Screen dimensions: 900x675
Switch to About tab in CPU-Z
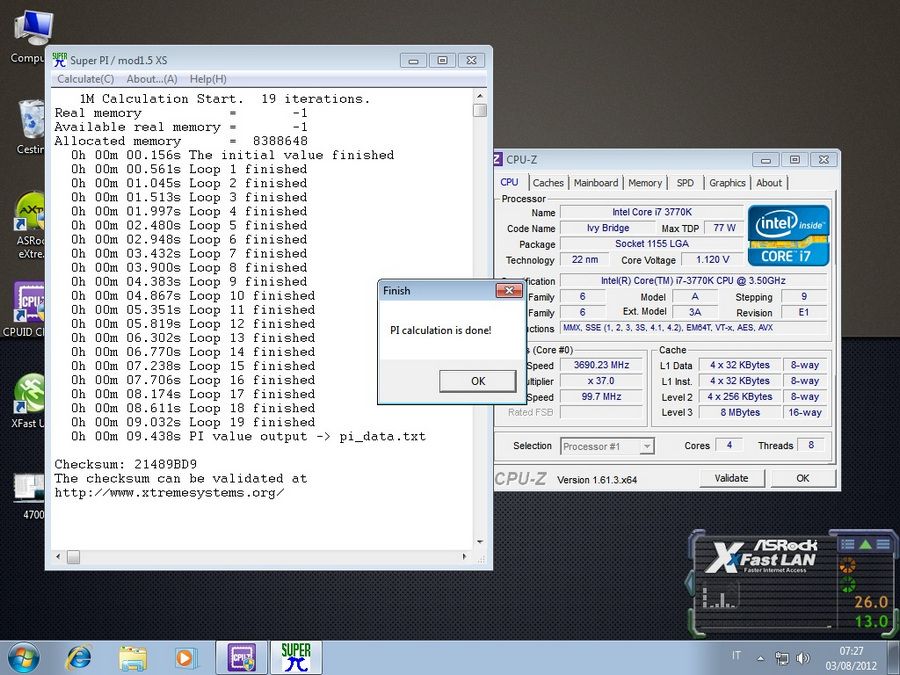(x=769, y=183)
